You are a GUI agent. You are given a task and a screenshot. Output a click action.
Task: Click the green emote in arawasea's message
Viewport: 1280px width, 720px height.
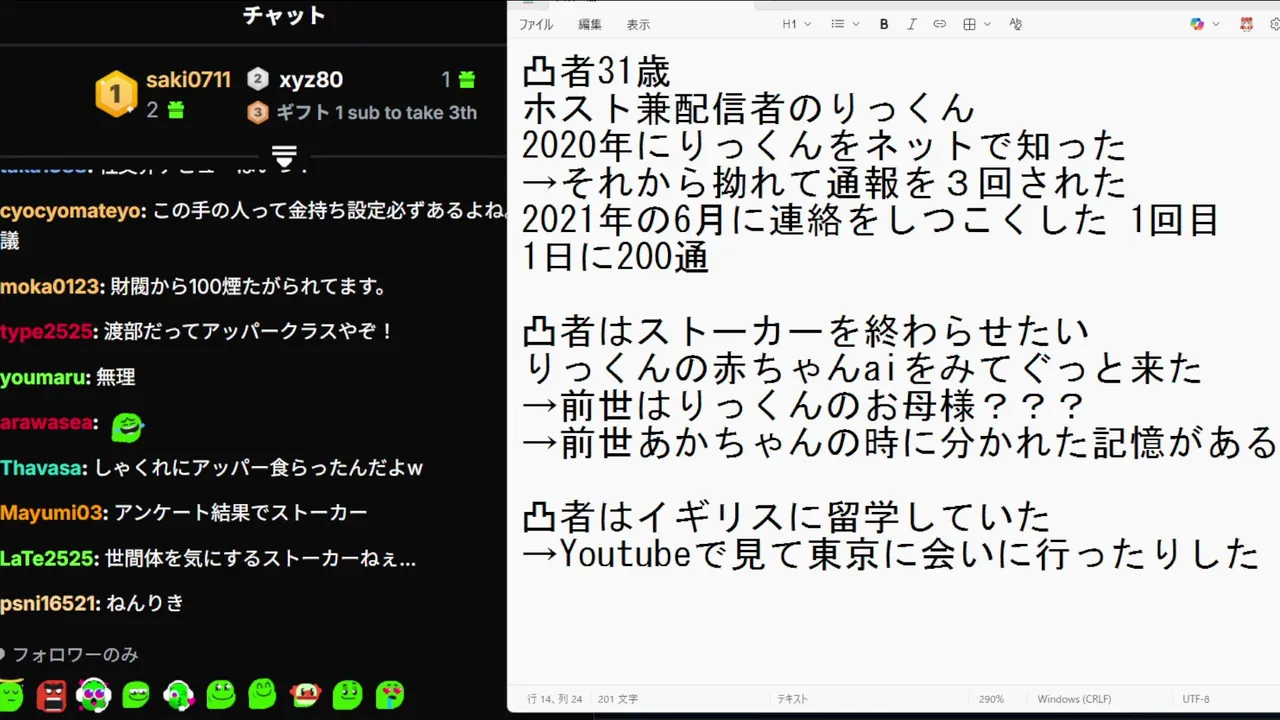[127, 427]
